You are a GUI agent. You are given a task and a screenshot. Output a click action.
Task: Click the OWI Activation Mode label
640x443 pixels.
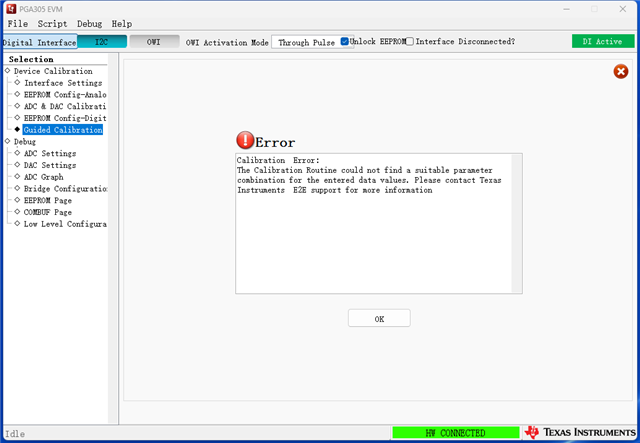[227, 42]
